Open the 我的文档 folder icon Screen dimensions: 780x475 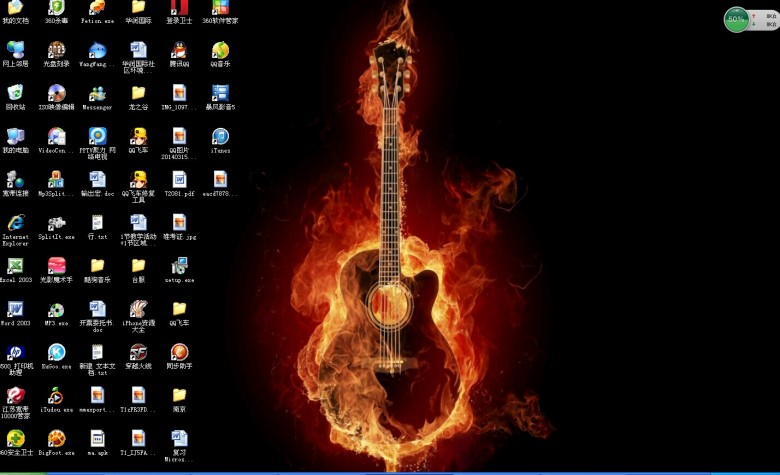(x=15, y=7)
